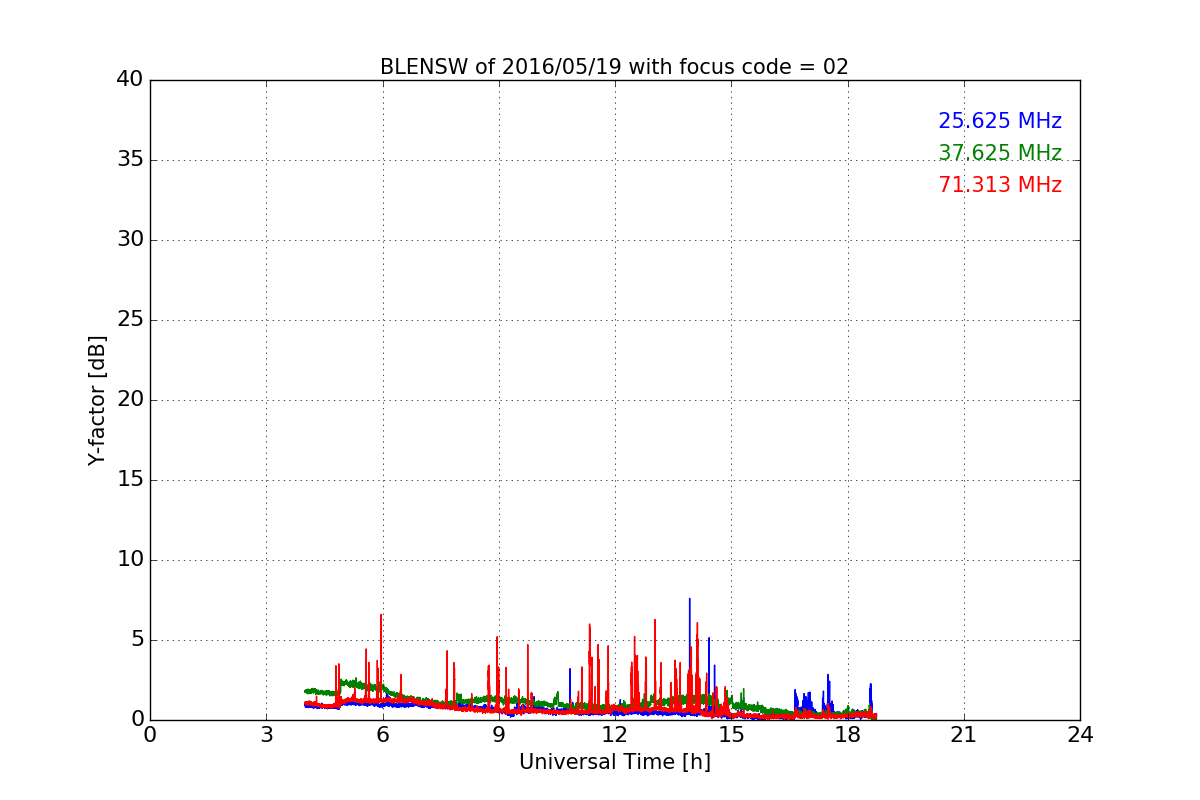1200x800 pixels.
Task: Click the x-axis tick label 24
Action: pos(1080,734)
